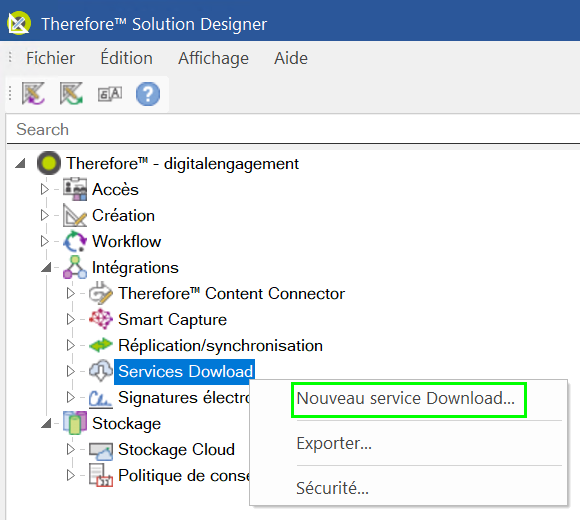Expand the Services Dowload node

point(71,371)
